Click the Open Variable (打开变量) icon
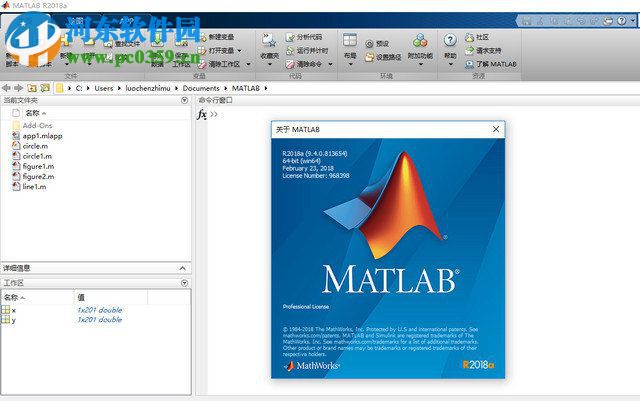640x401 pixels. pos(202,51)
